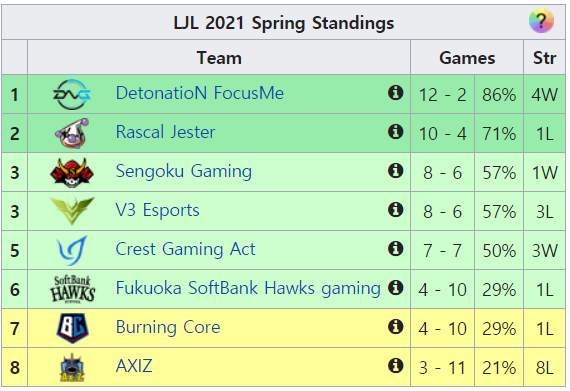Viewport: 570px width, 391px height.
Task: Open the Rascal Jester team link
Action: click(x=165, y=132)
